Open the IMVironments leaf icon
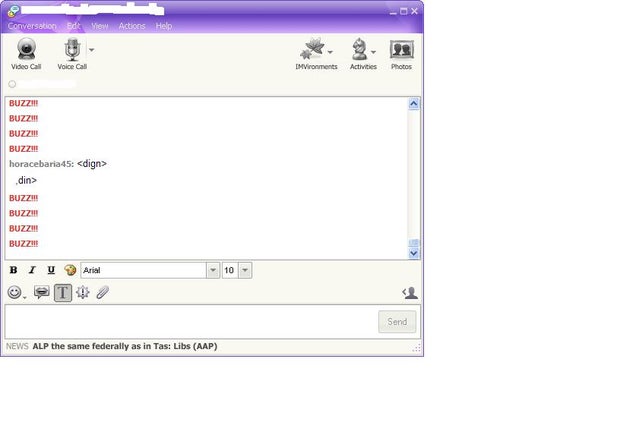 (x=312, y=49)
